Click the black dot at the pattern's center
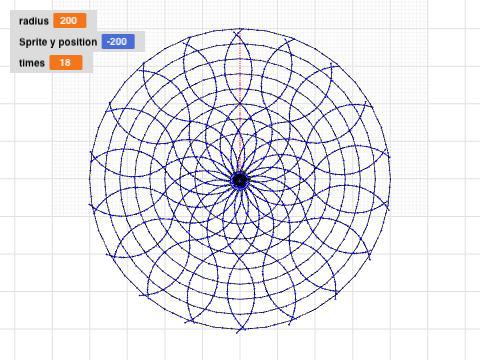Screen dimensions: 480x360 [x=240, y=180]
